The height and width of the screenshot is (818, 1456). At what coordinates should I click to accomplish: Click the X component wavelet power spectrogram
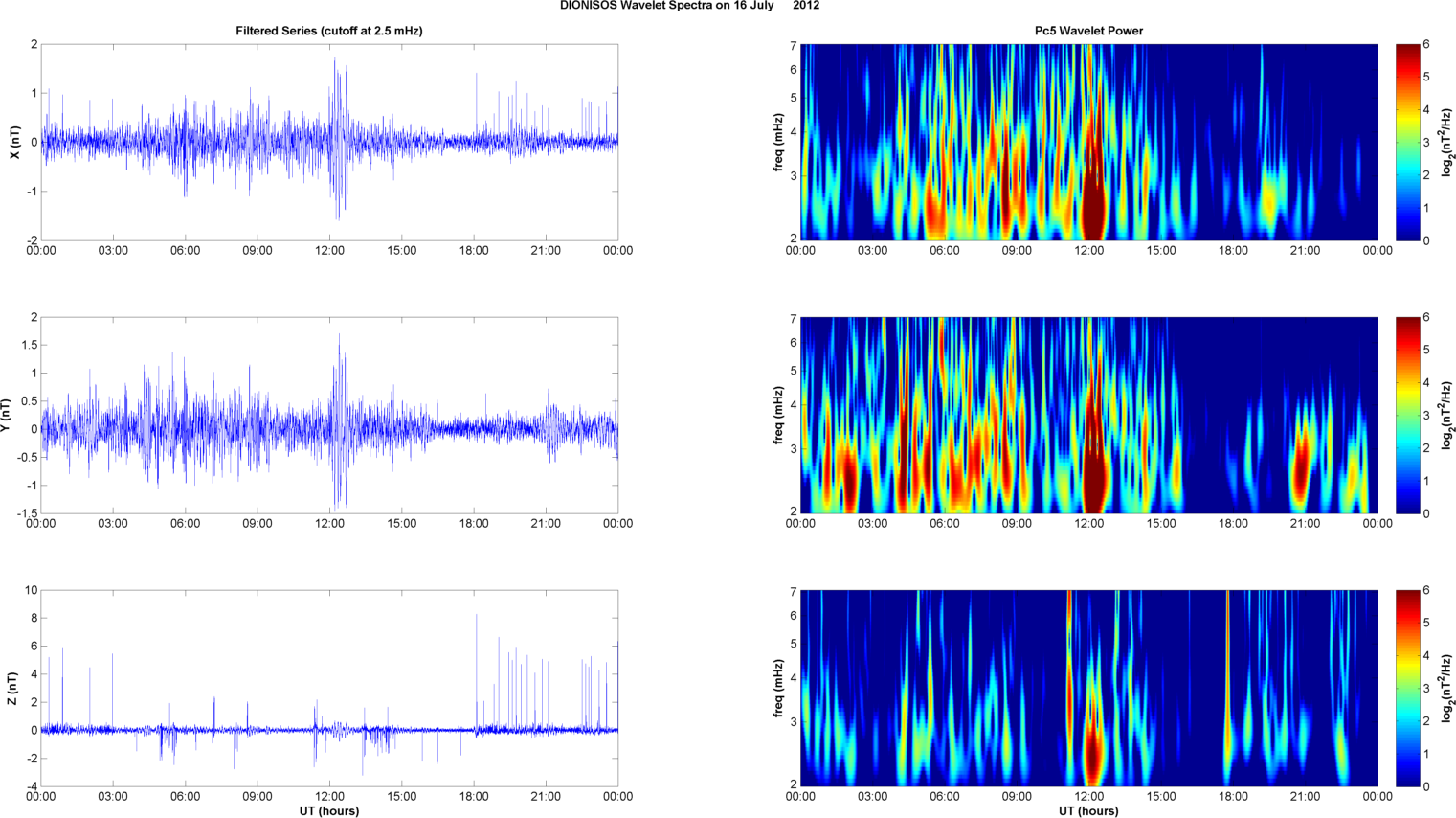tap(1088, 142)
